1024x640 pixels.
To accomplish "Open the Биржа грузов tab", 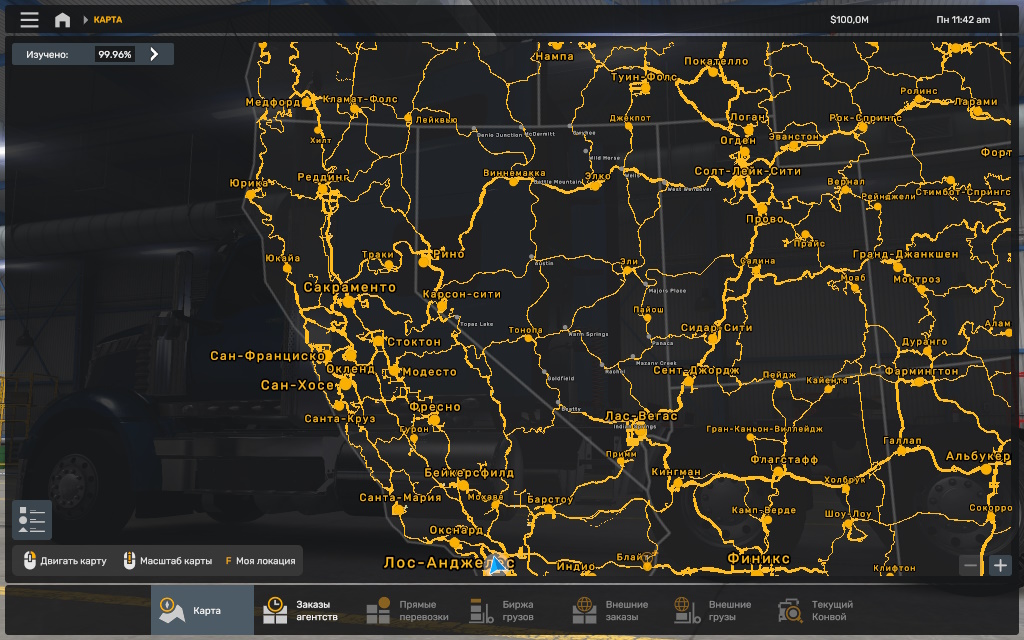I will (503, 611).
